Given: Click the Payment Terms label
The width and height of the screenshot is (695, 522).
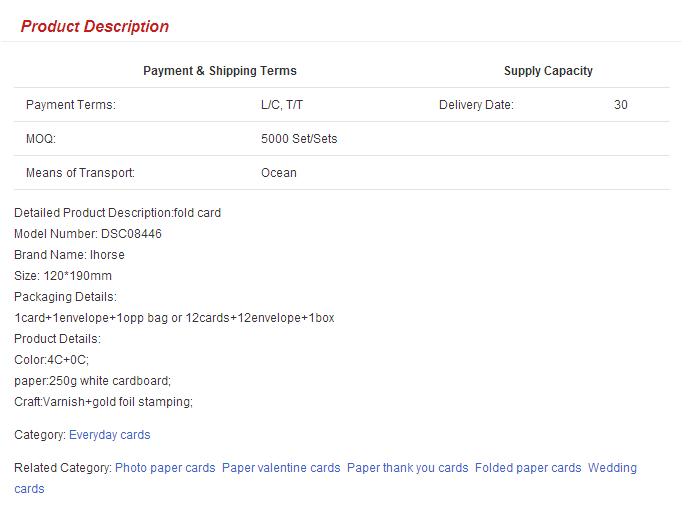Looking at the screenshot, I should 71,105.
